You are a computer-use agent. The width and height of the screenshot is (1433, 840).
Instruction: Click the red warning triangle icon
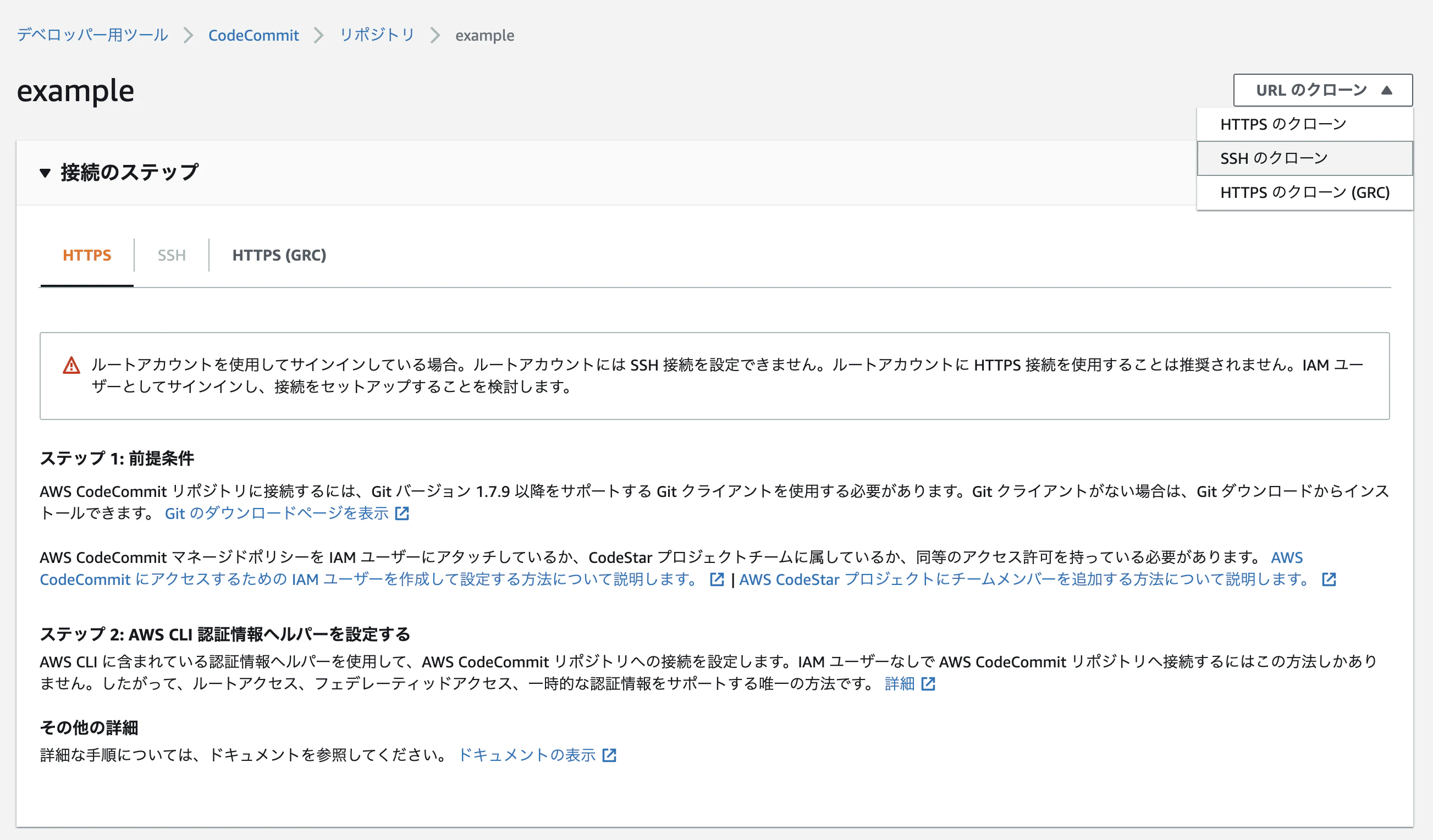(x=71, y=365)
